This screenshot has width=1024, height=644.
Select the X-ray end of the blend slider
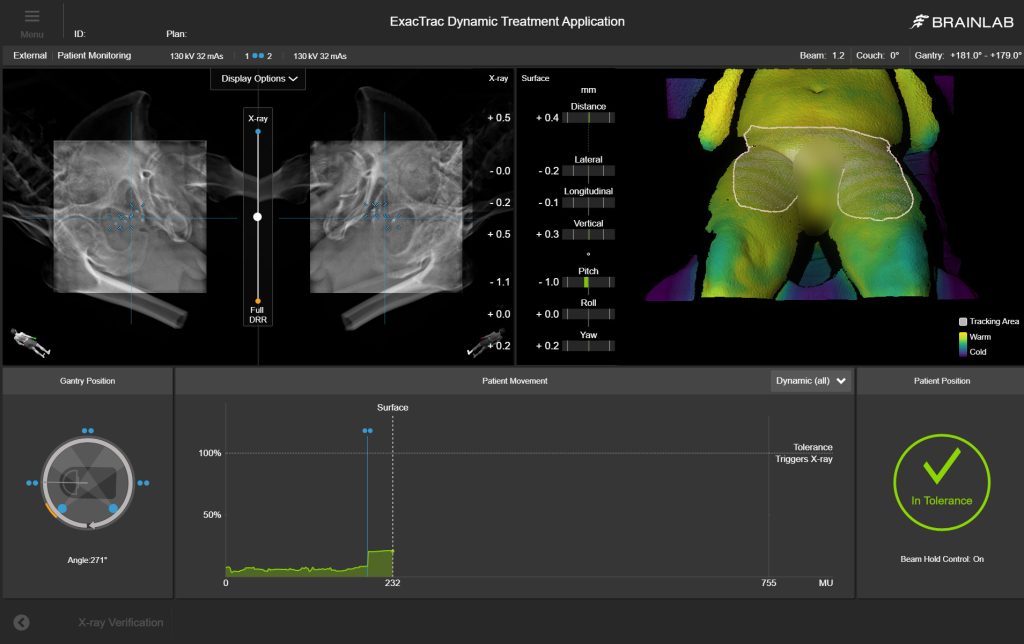258,131
